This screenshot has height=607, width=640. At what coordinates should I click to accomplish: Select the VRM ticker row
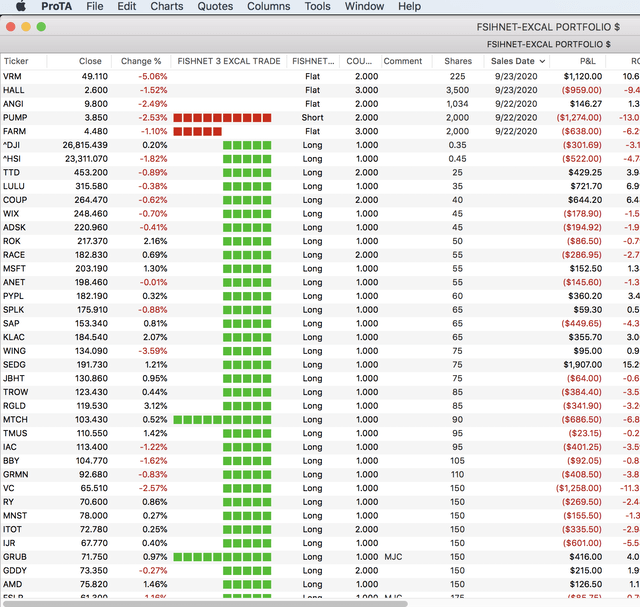coord(320,76)
